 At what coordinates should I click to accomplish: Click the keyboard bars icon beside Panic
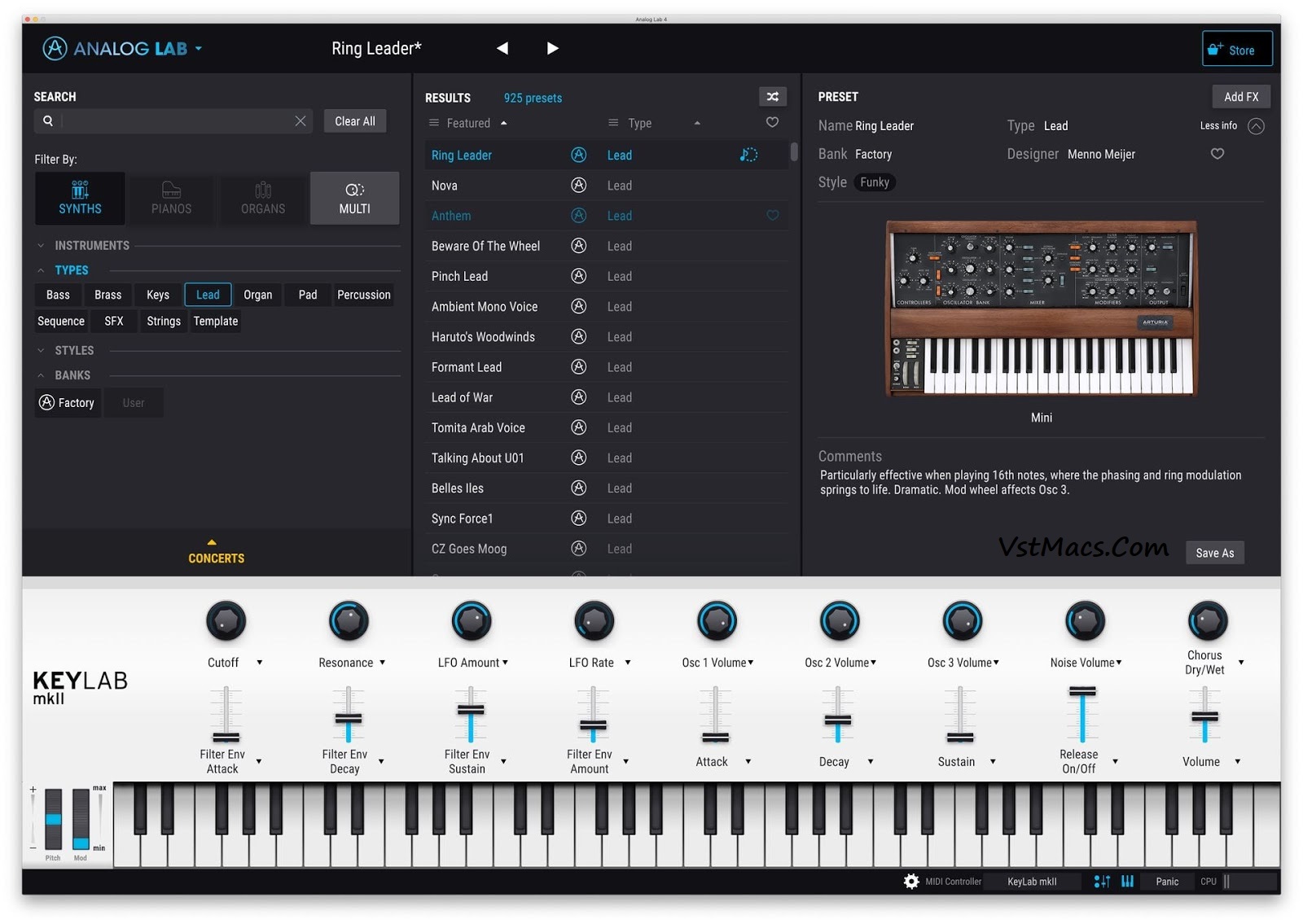[x=1127, y=881]
